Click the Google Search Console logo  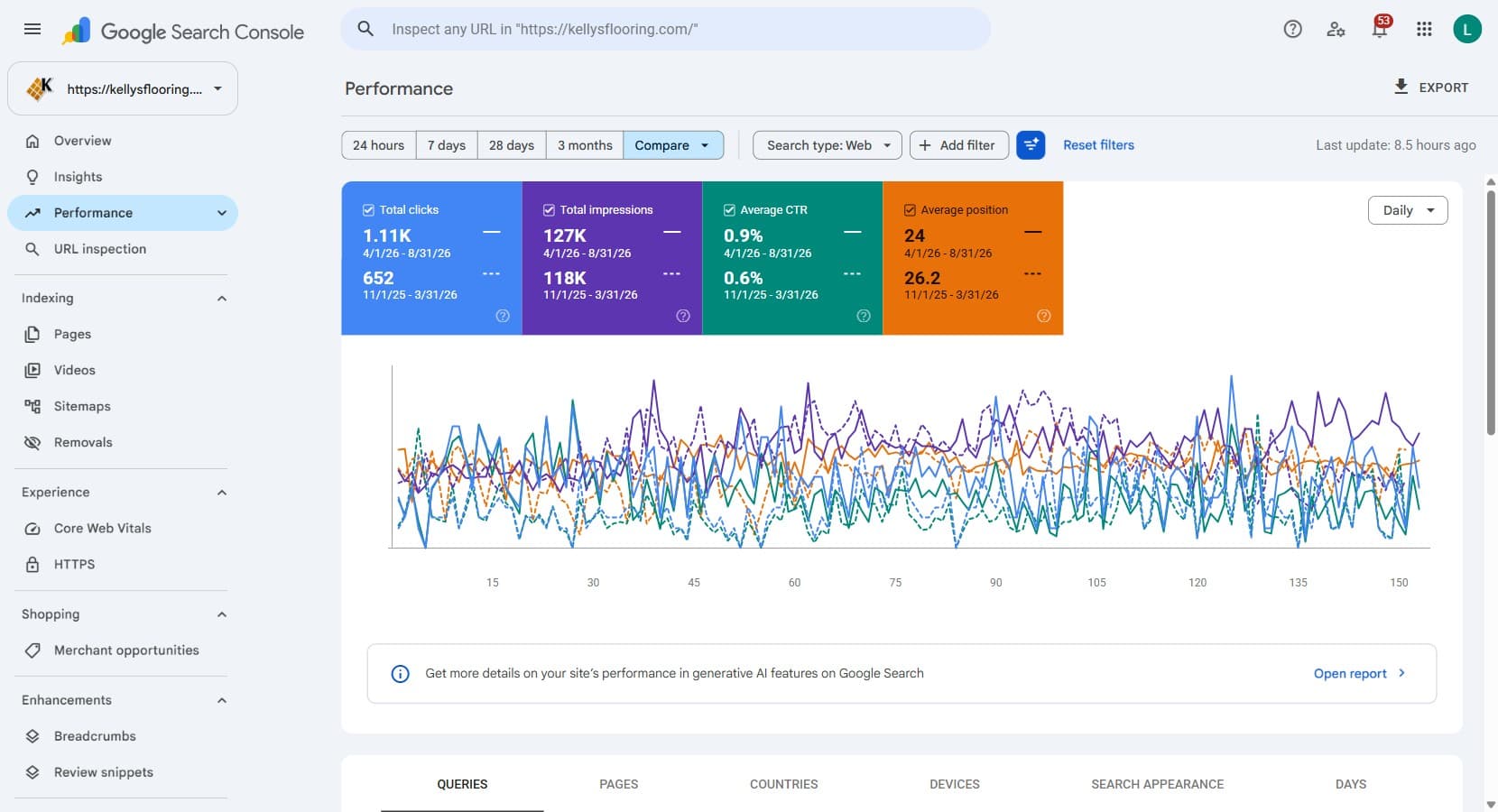click(x=183, y=32)
